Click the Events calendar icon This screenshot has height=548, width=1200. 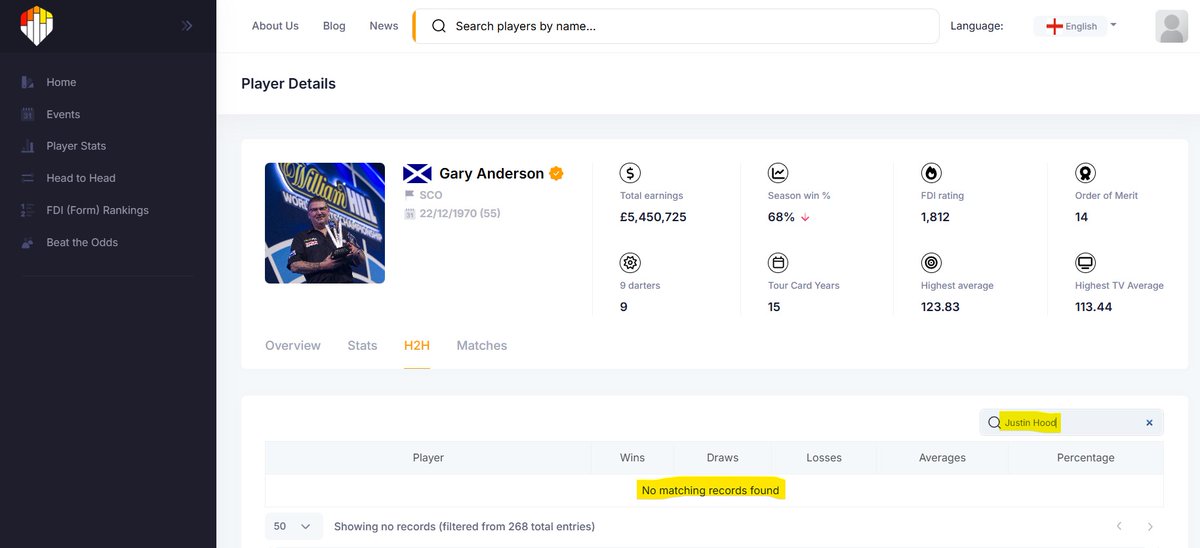point(28,114)
